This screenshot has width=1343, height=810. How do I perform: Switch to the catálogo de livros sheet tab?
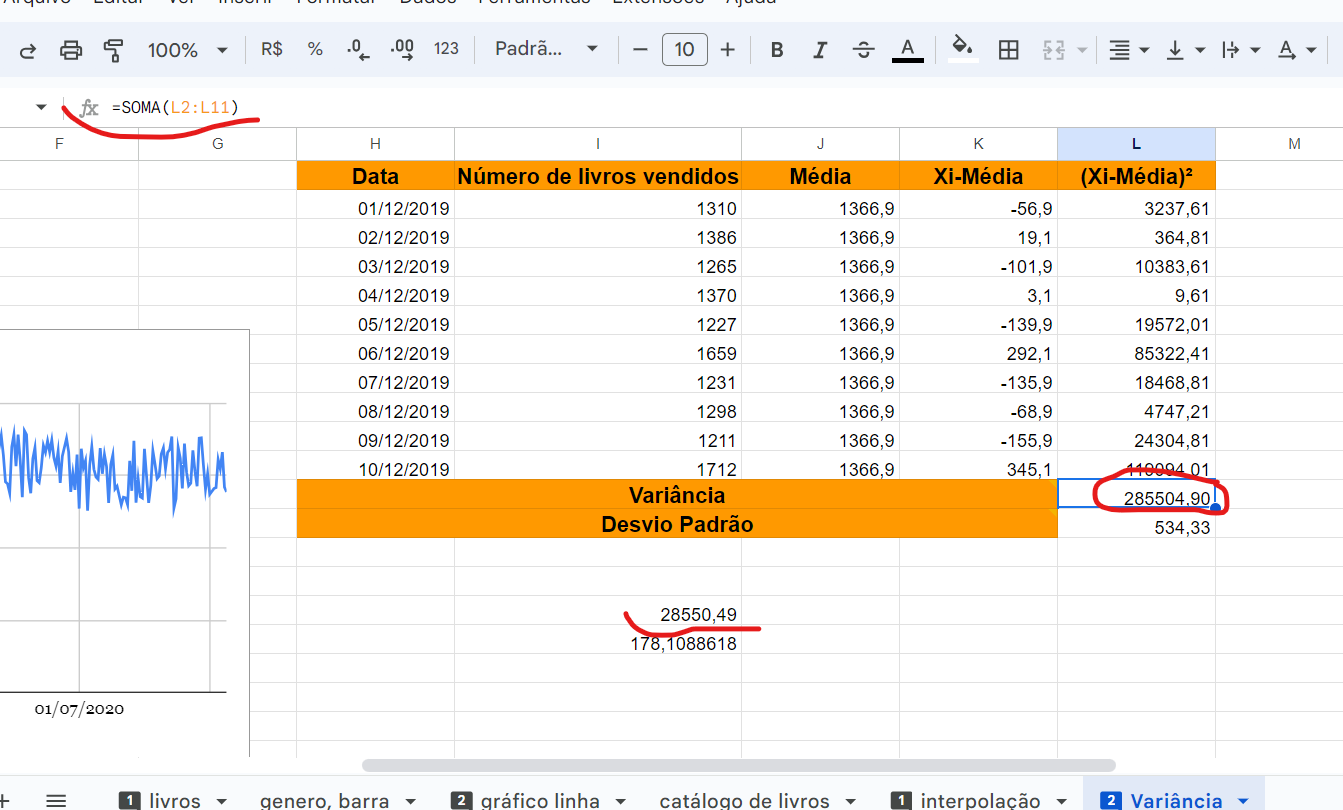pos(745,800)
